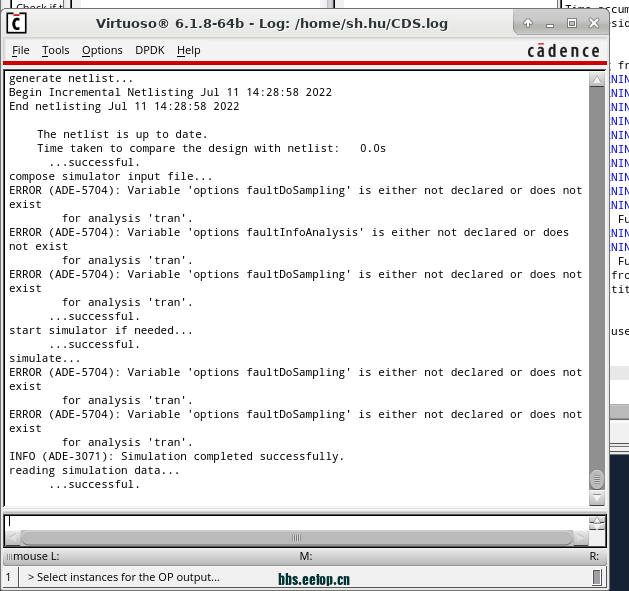
Task: Click the horizontal scrollbar right arrow
Action: (580, 538)
